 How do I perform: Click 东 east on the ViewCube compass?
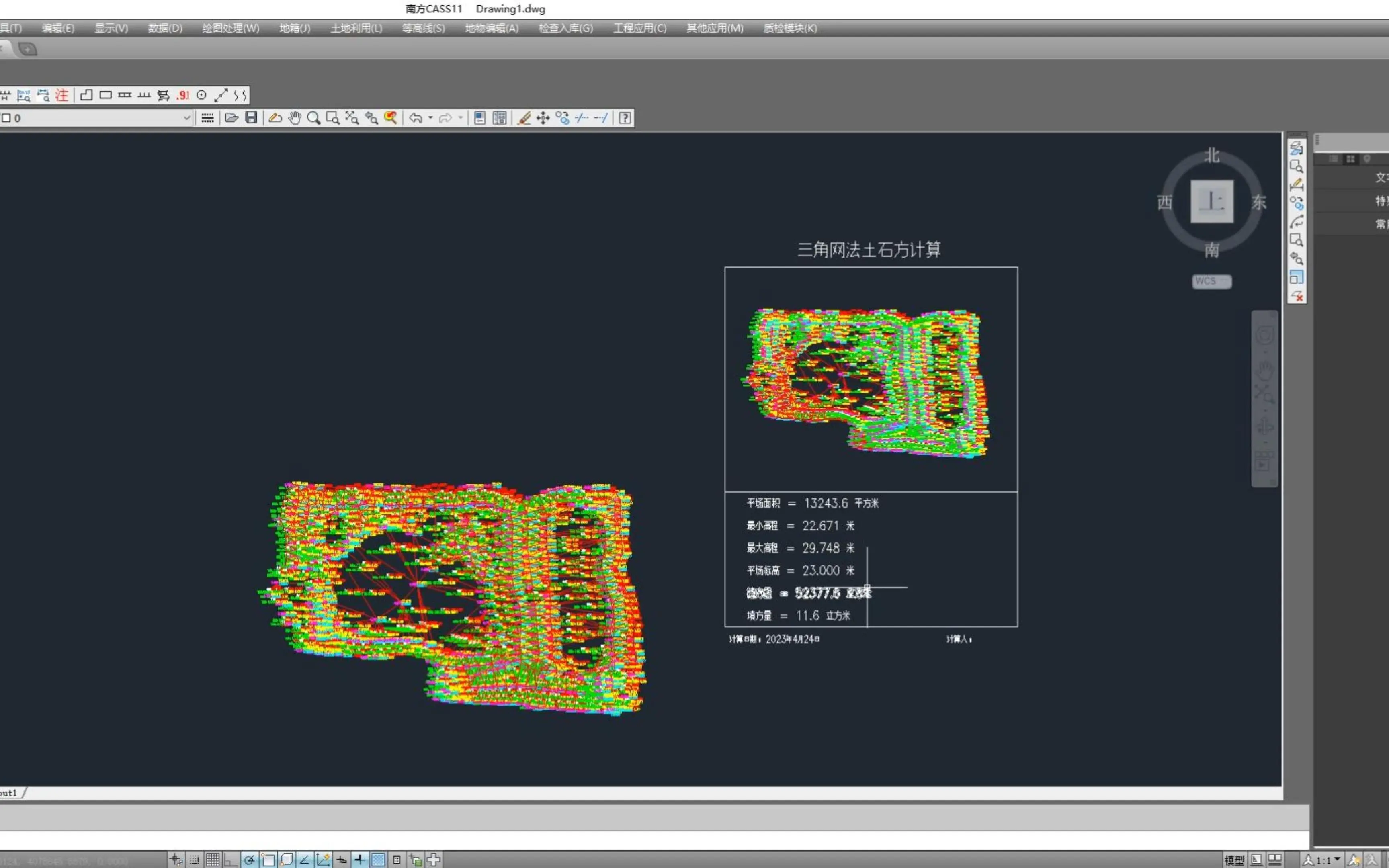(x=1259, y=202)
